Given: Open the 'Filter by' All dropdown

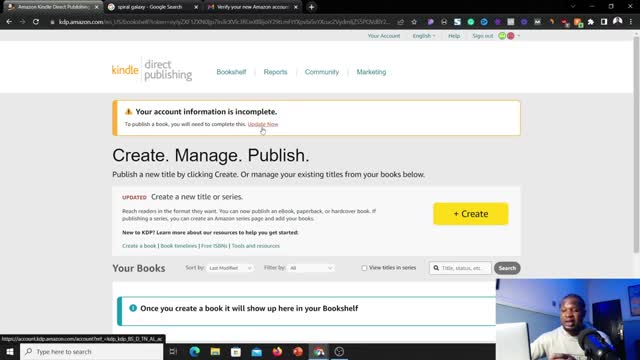Looking at the screenshot, I should pyautogui.click(x=311, y=268).
